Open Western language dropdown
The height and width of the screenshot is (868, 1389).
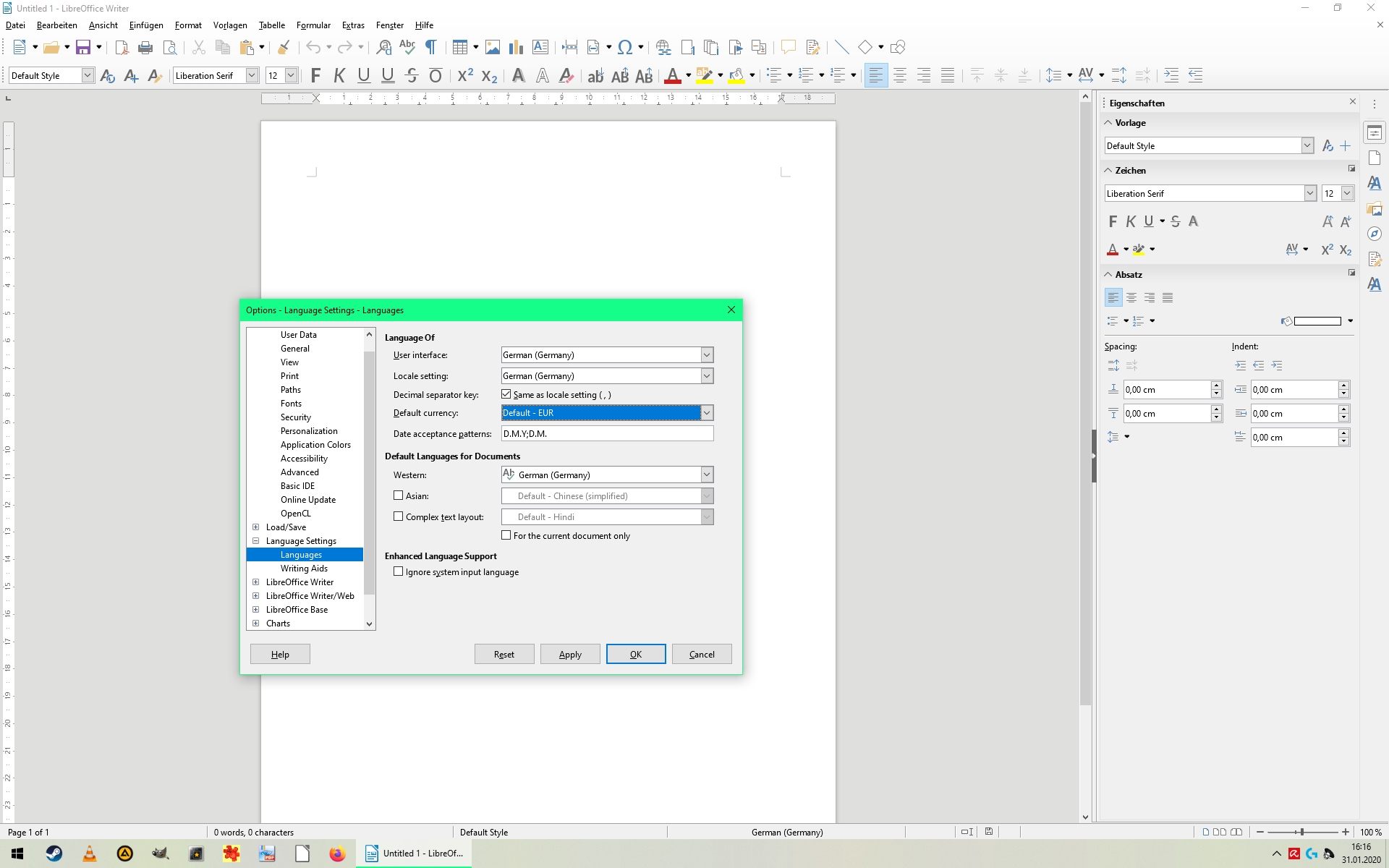[x=707, y=475]
